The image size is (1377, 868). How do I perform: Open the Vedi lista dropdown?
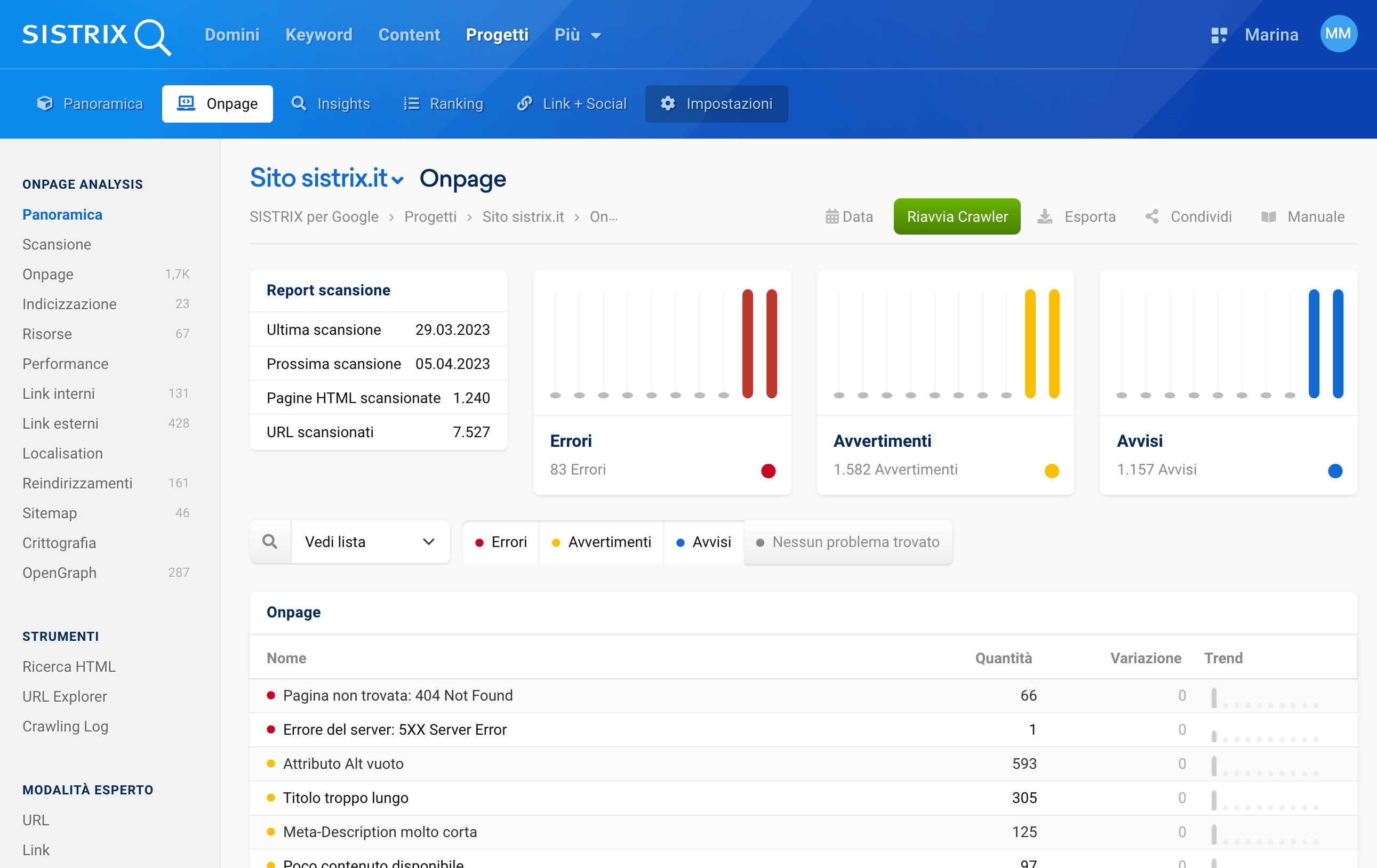click(x=371, y=542)
